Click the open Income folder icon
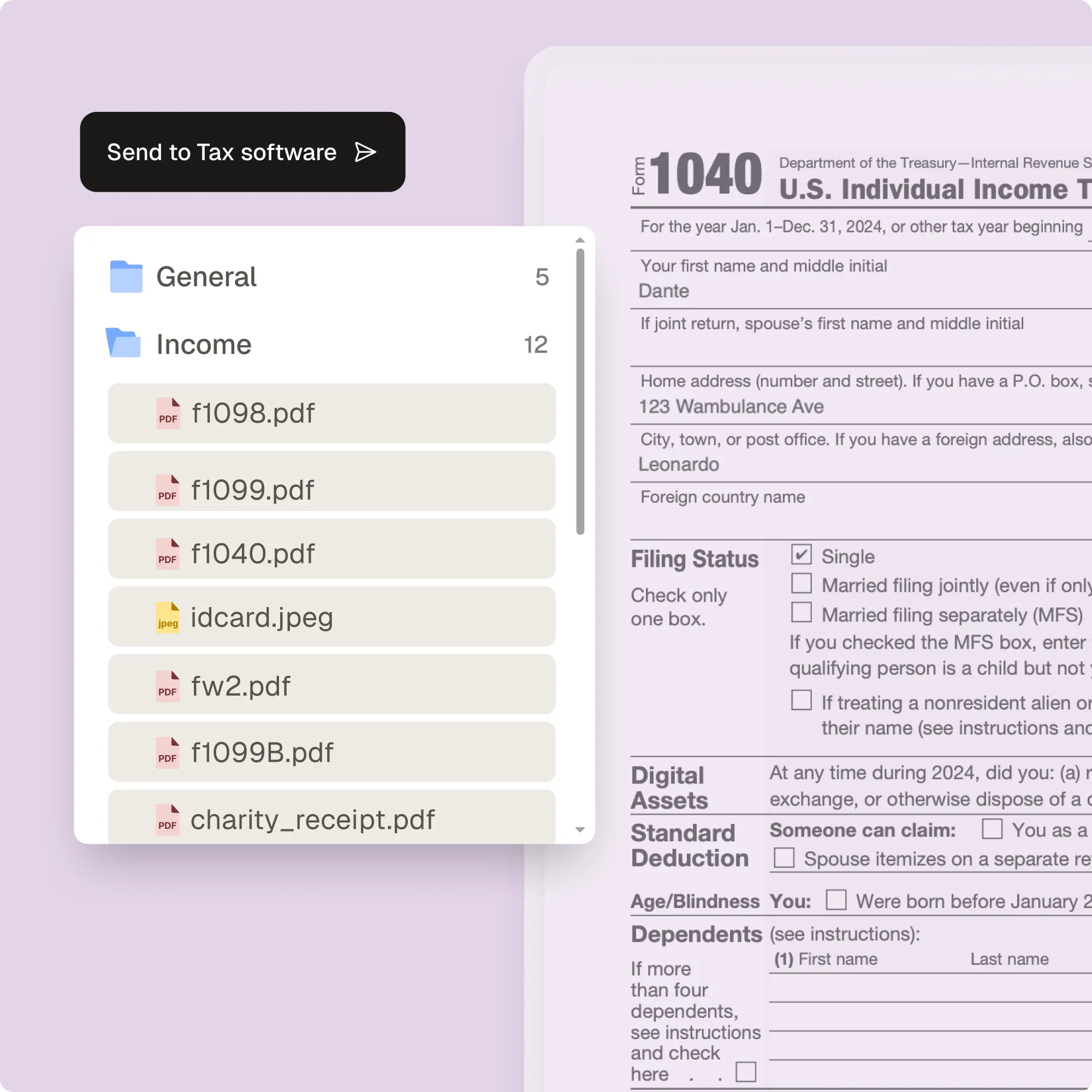 pyautogui.click(x=124, y=343)
